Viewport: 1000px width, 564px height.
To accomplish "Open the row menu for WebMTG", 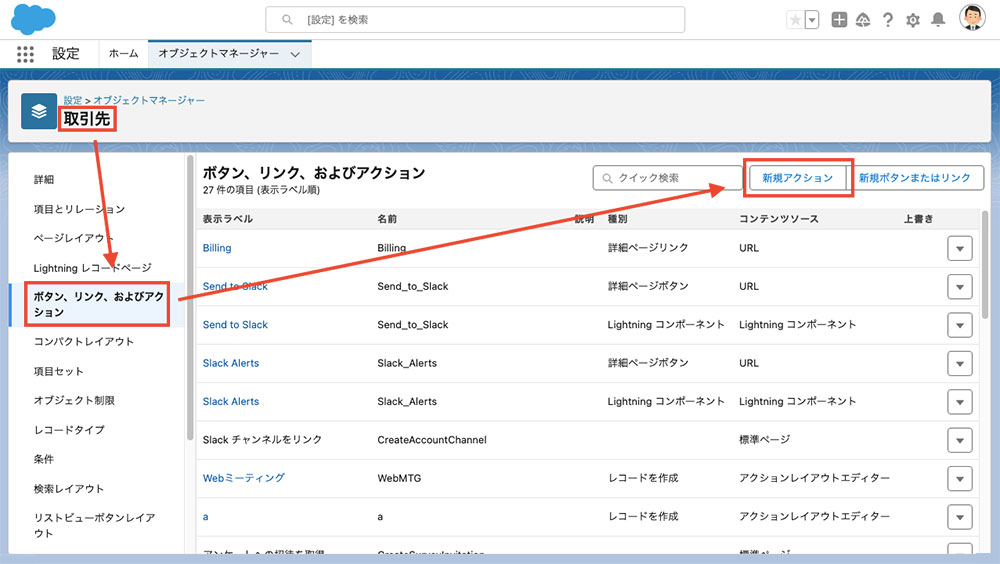I will (960, 479).
